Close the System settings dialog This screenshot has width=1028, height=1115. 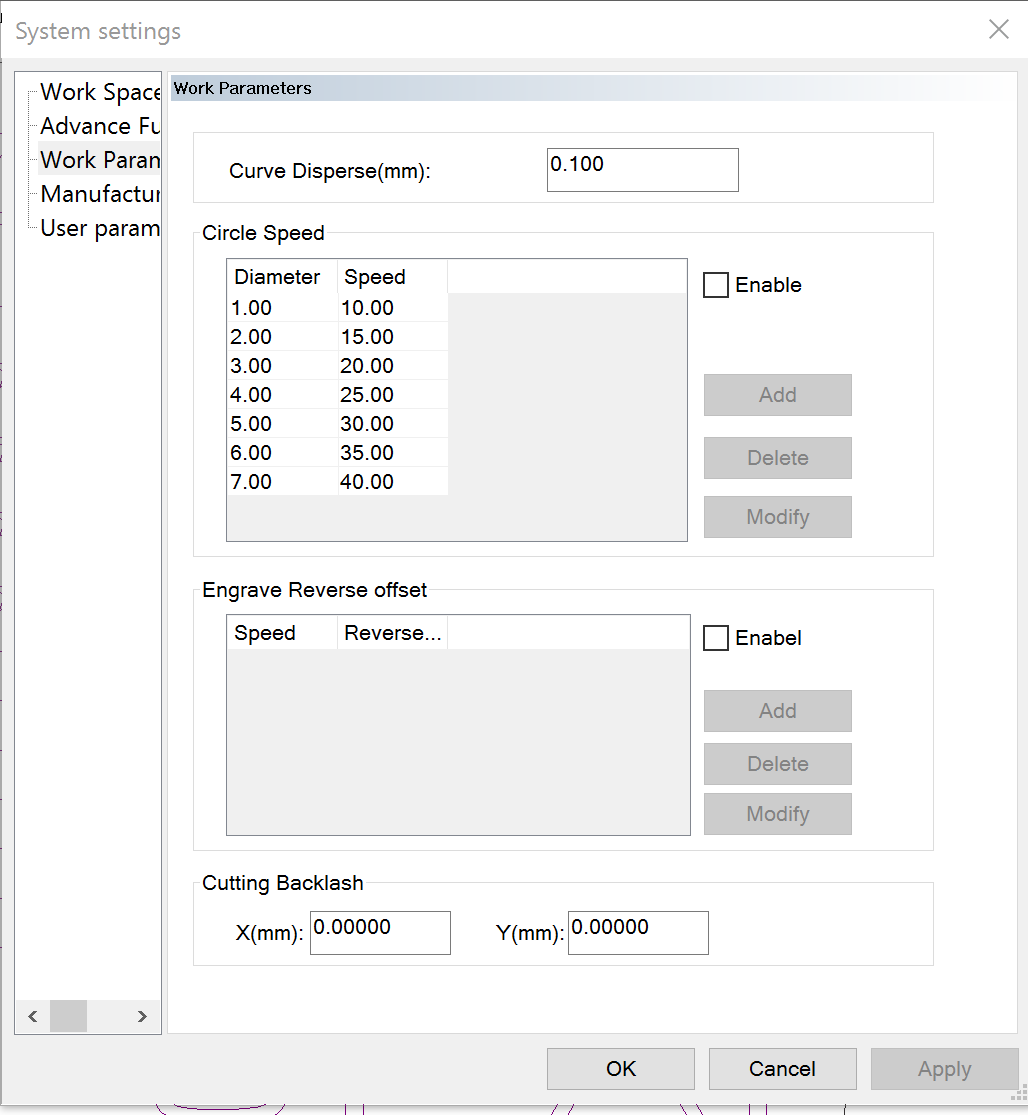pos(998,30)
